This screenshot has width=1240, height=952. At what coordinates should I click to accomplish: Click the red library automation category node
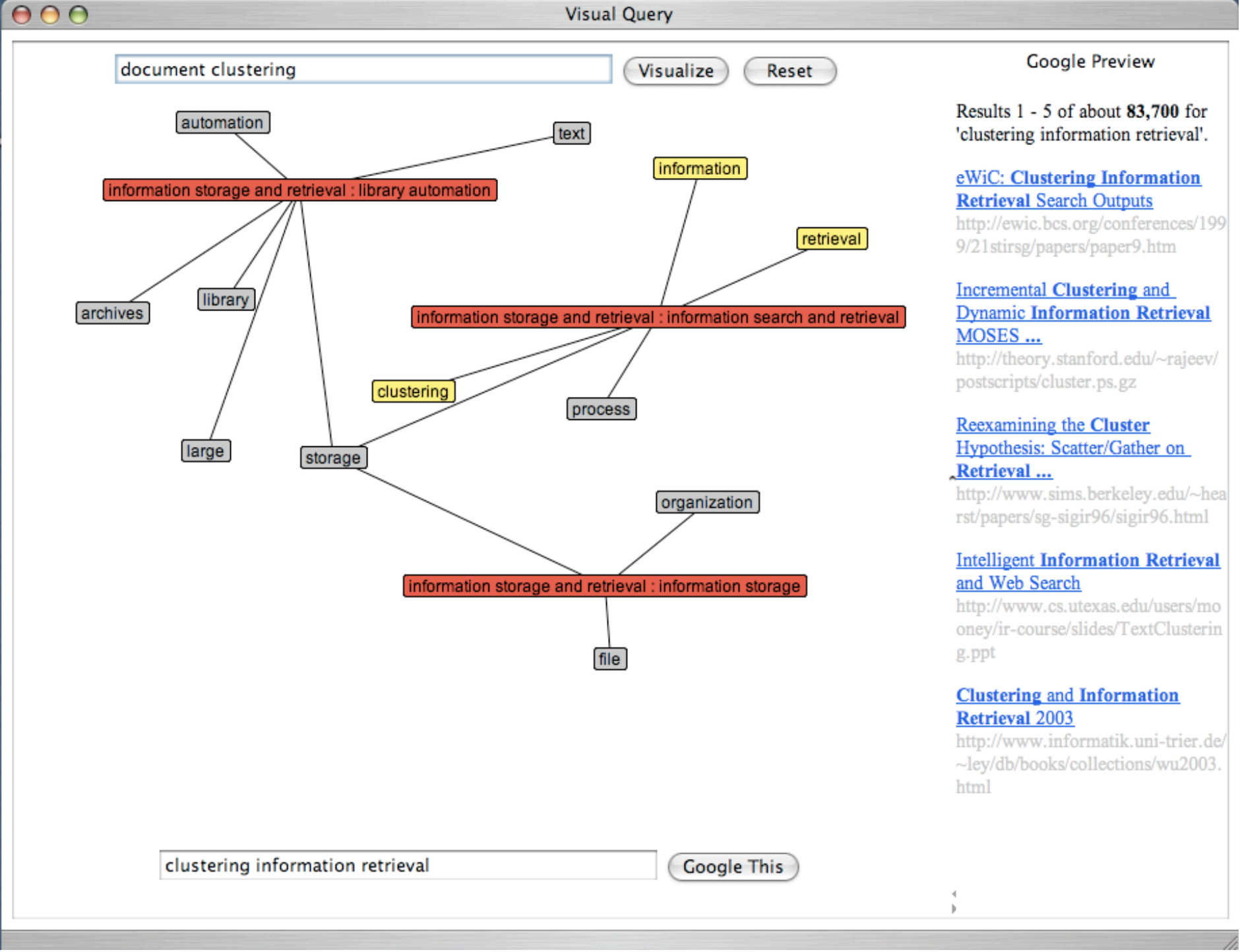point(299,190)
